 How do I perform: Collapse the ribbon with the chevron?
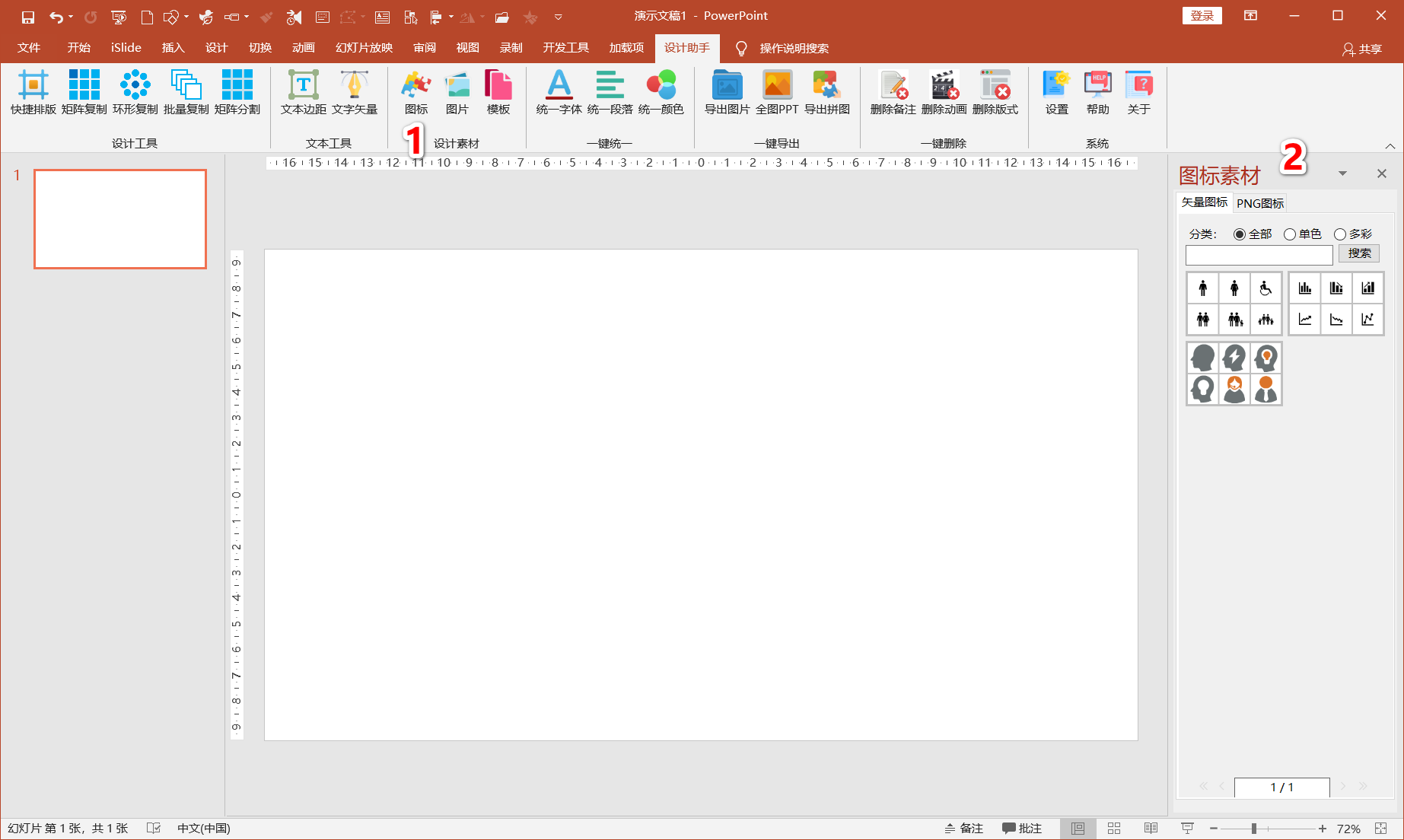[1390, 146]
